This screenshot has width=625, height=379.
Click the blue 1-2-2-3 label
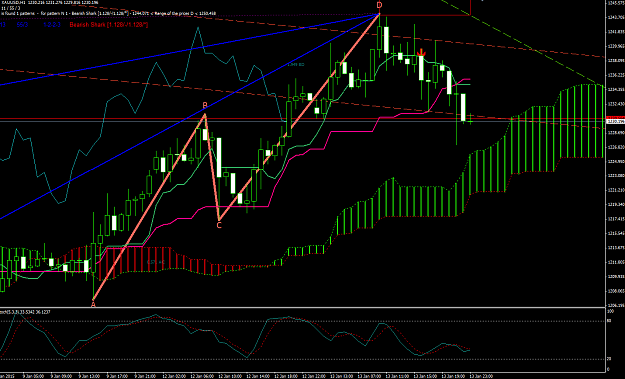(x=52, y=25)
